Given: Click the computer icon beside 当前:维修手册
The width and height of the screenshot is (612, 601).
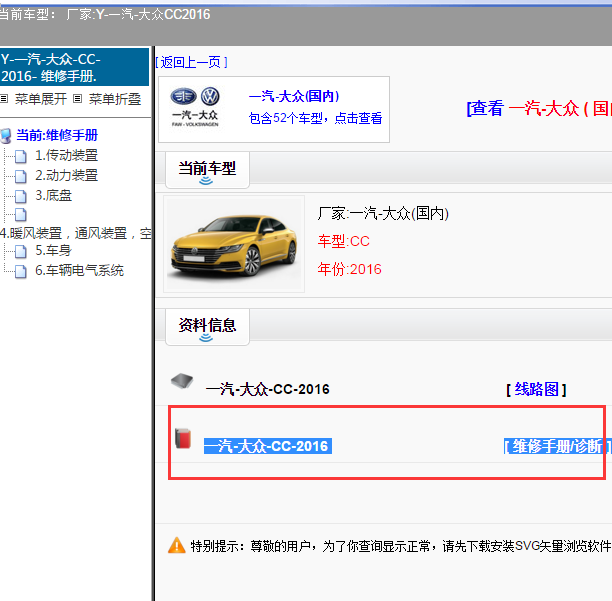Looking at the screenshot, I should [6, 136].
